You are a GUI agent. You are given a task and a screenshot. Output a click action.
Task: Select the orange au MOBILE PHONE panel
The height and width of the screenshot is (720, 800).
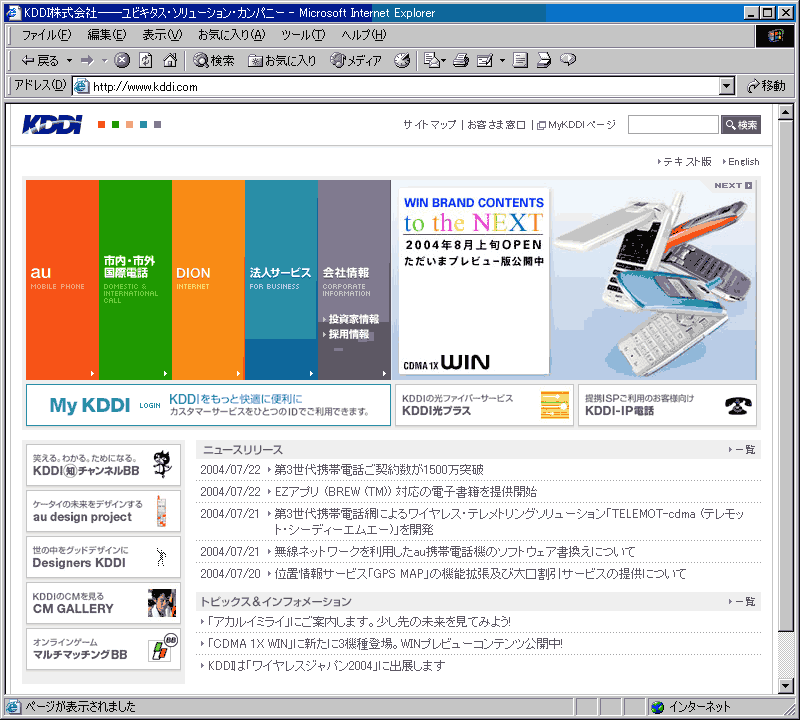[x=62, y=280]
